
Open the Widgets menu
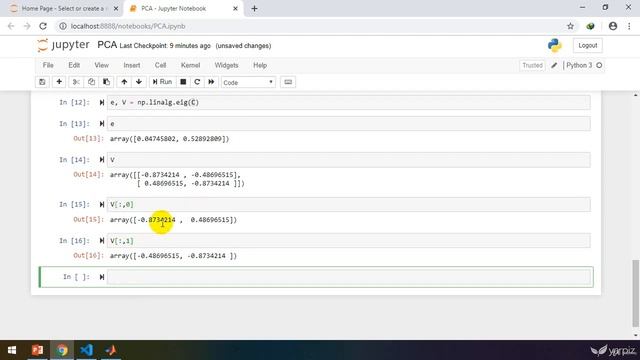pyautogui.click(x=227, y=65)
